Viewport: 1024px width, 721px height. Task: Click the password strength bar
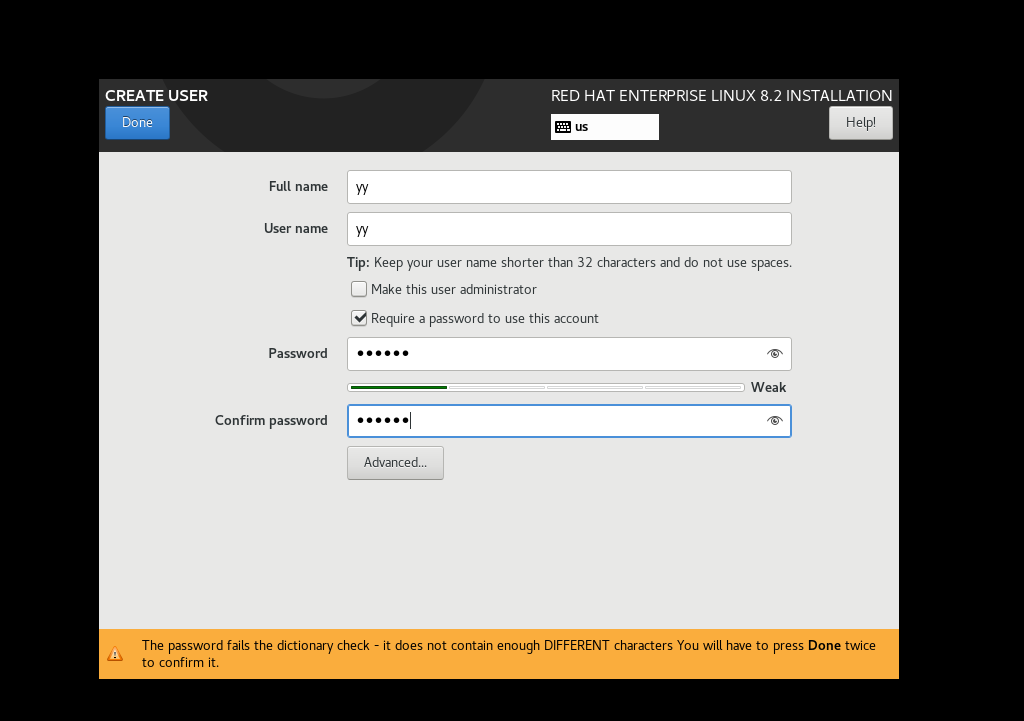(545, 387)
